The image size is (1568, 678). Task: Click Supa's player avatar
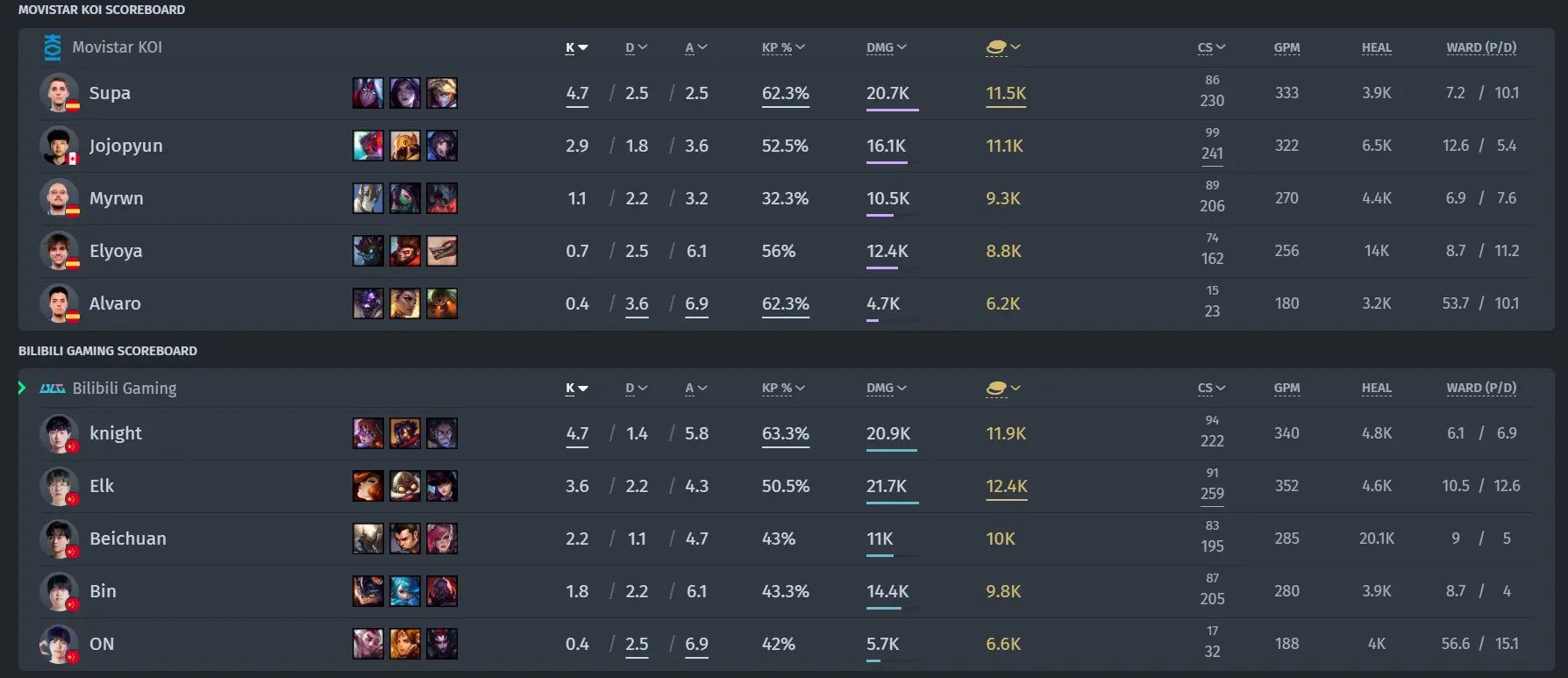click(x=59, y=93)
